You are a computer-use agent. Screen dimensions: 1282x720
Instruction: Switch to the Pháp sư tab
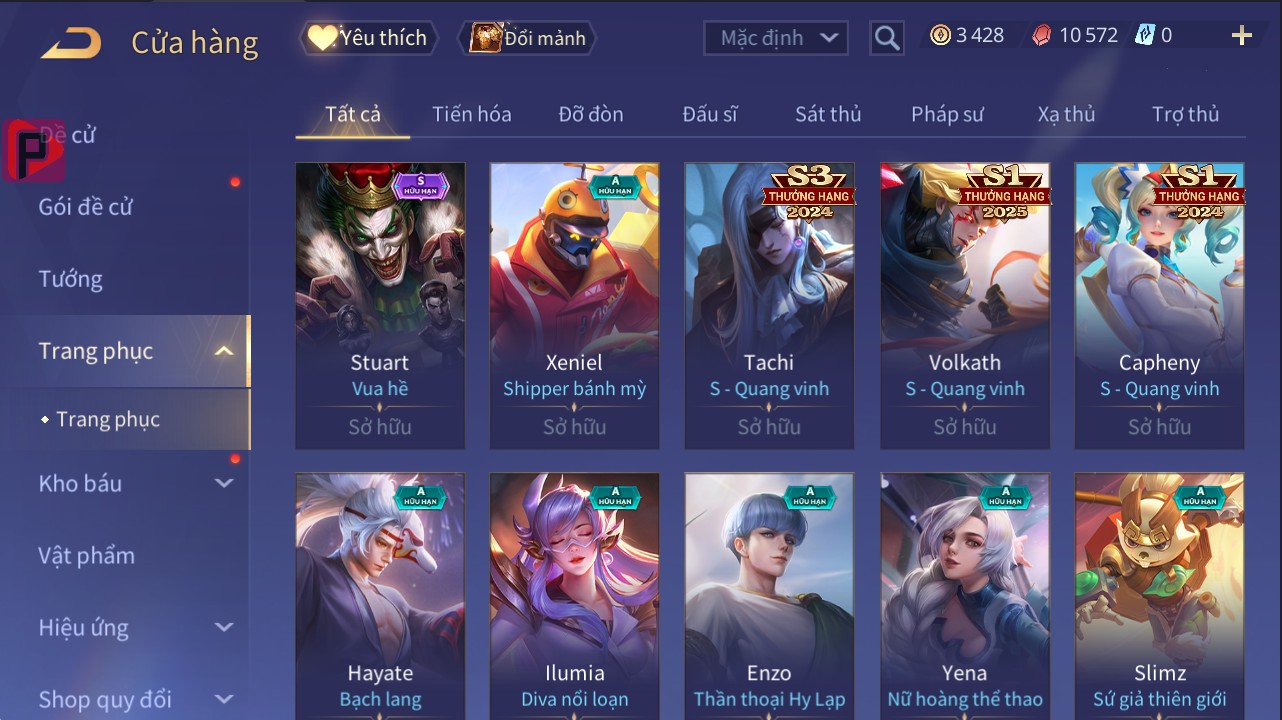pos(947,114)
